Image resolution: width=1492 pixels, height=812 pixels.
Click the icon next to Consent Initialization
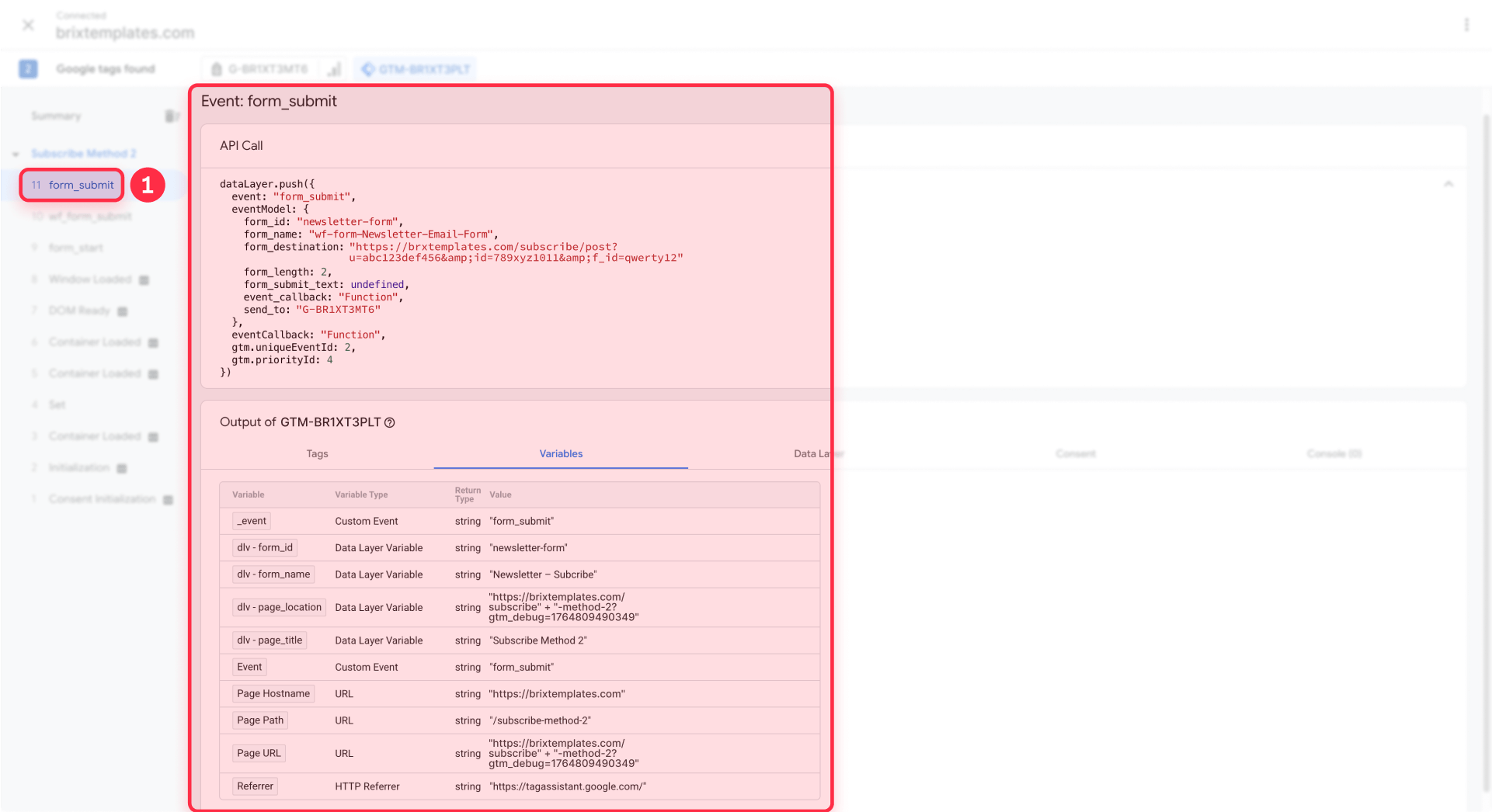[168, 499]
